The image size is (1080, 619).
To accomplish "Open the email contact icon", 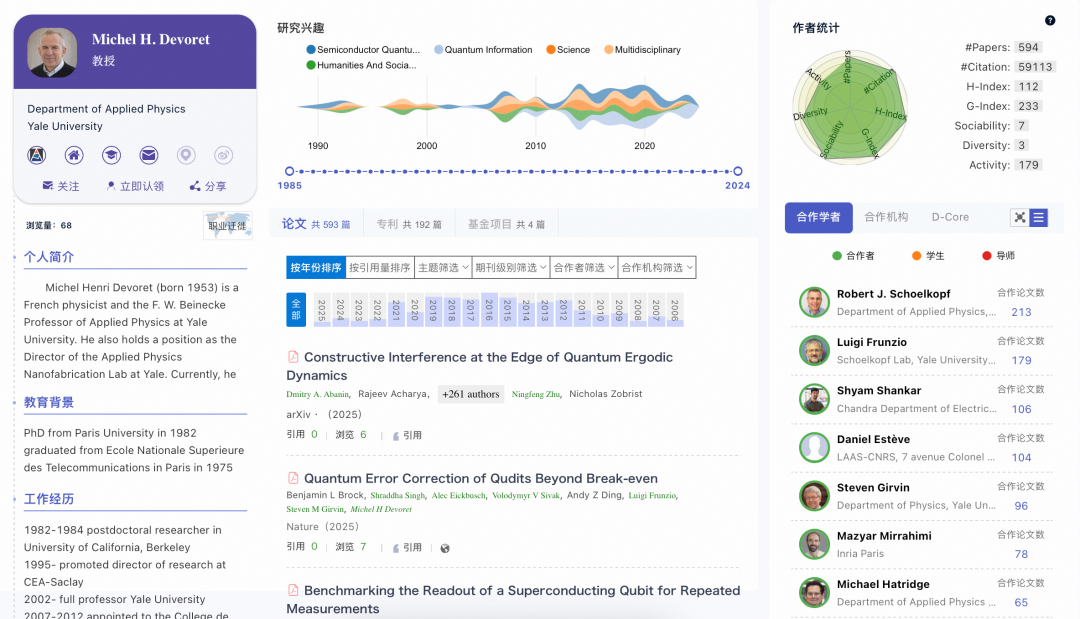I will coord(149,155).
